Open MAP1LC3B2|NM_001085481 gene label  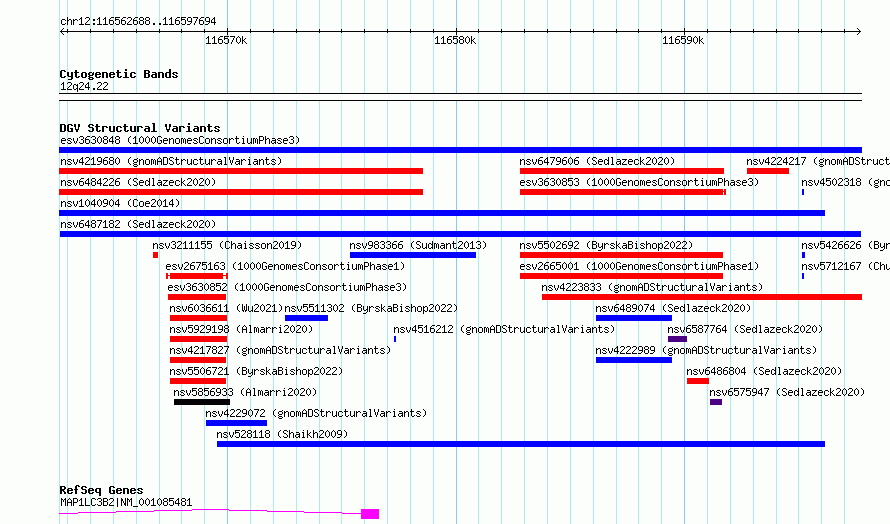tap(126, 502)
